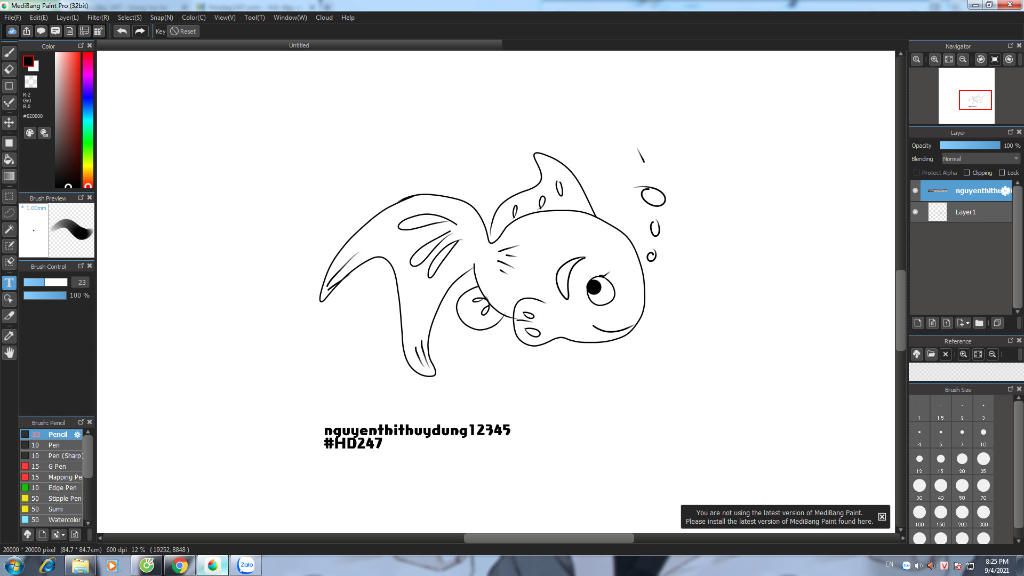Click the cloud save toolbar icon
Image resolution: width=1024 pixels, height=576 pixels.
12,31
